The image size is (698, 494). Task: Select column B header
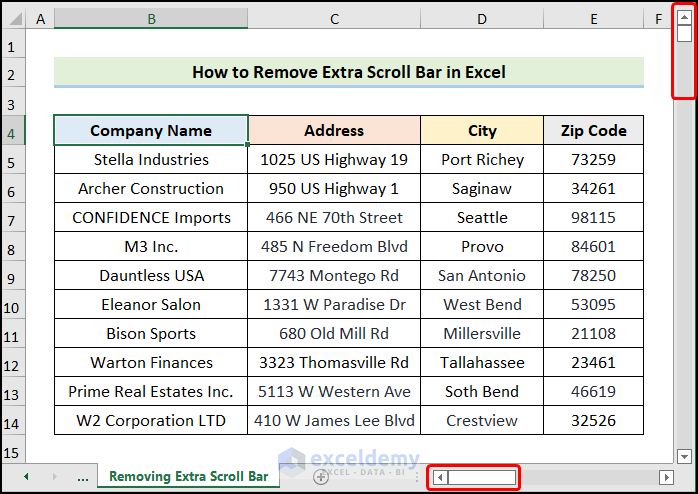151,19
